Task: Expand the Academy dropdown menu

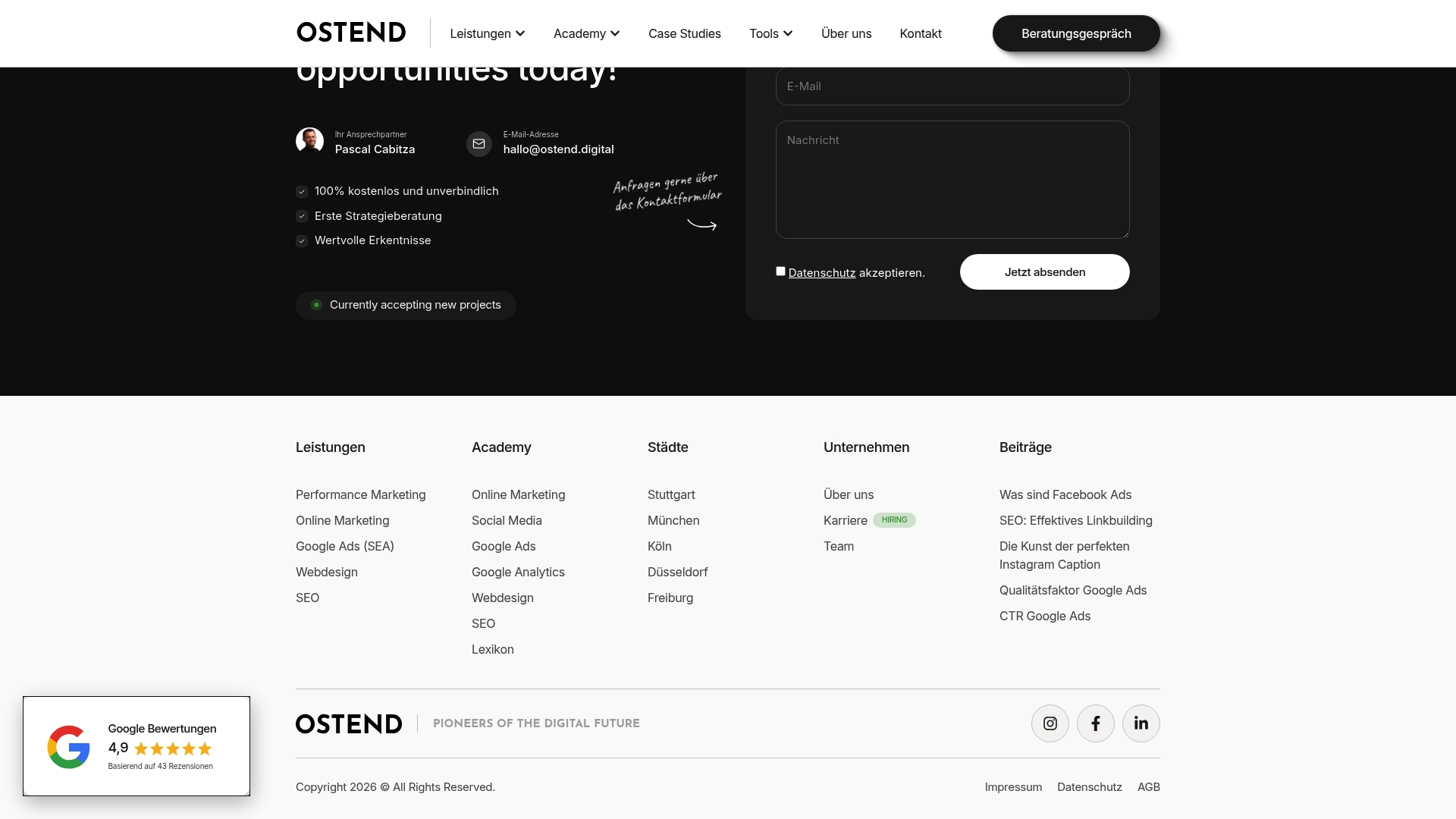Action: pos(586,33)
